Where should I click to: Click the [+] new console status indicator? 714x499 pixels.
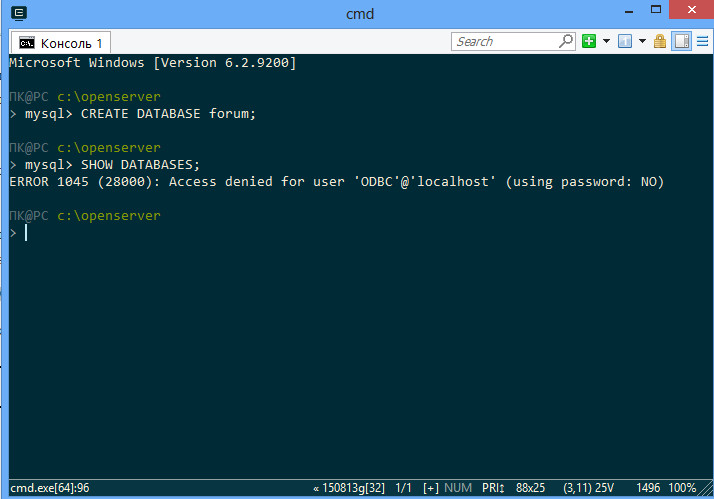click(431, 488)
